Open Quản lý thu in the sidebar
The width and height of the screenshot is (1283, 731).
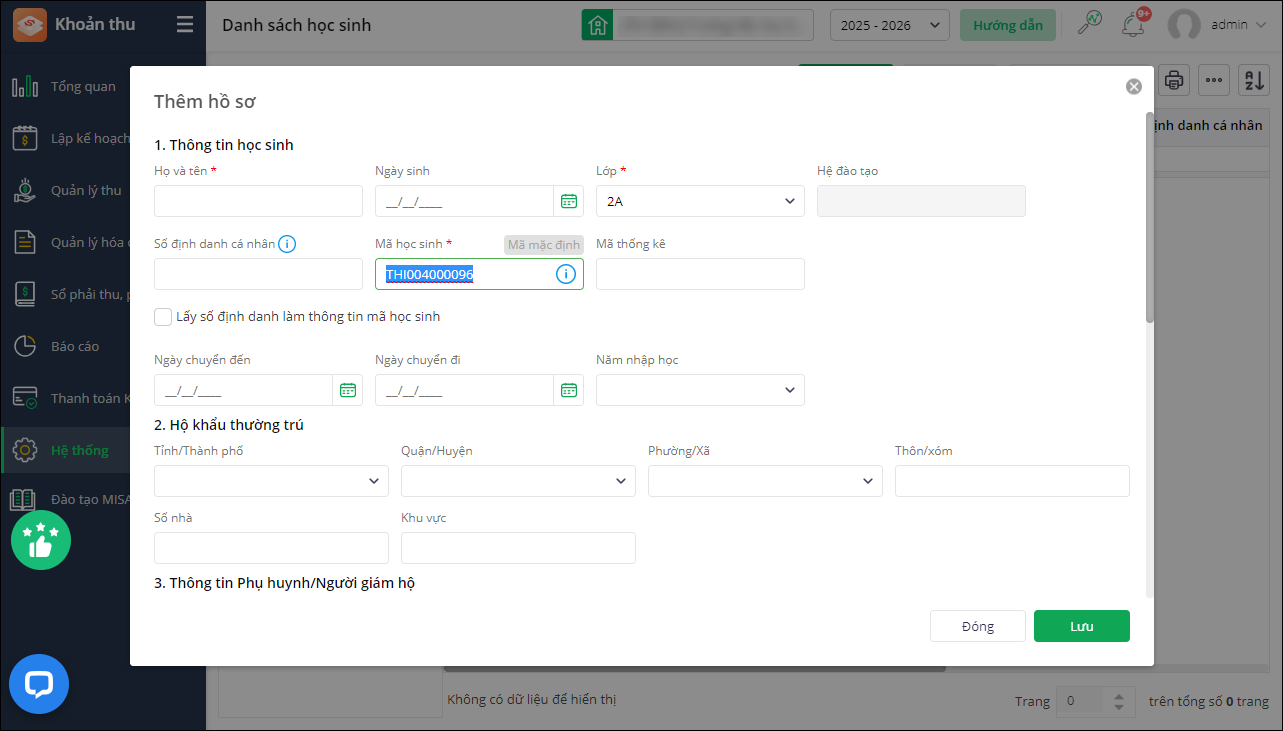click(x=86, y=190)
